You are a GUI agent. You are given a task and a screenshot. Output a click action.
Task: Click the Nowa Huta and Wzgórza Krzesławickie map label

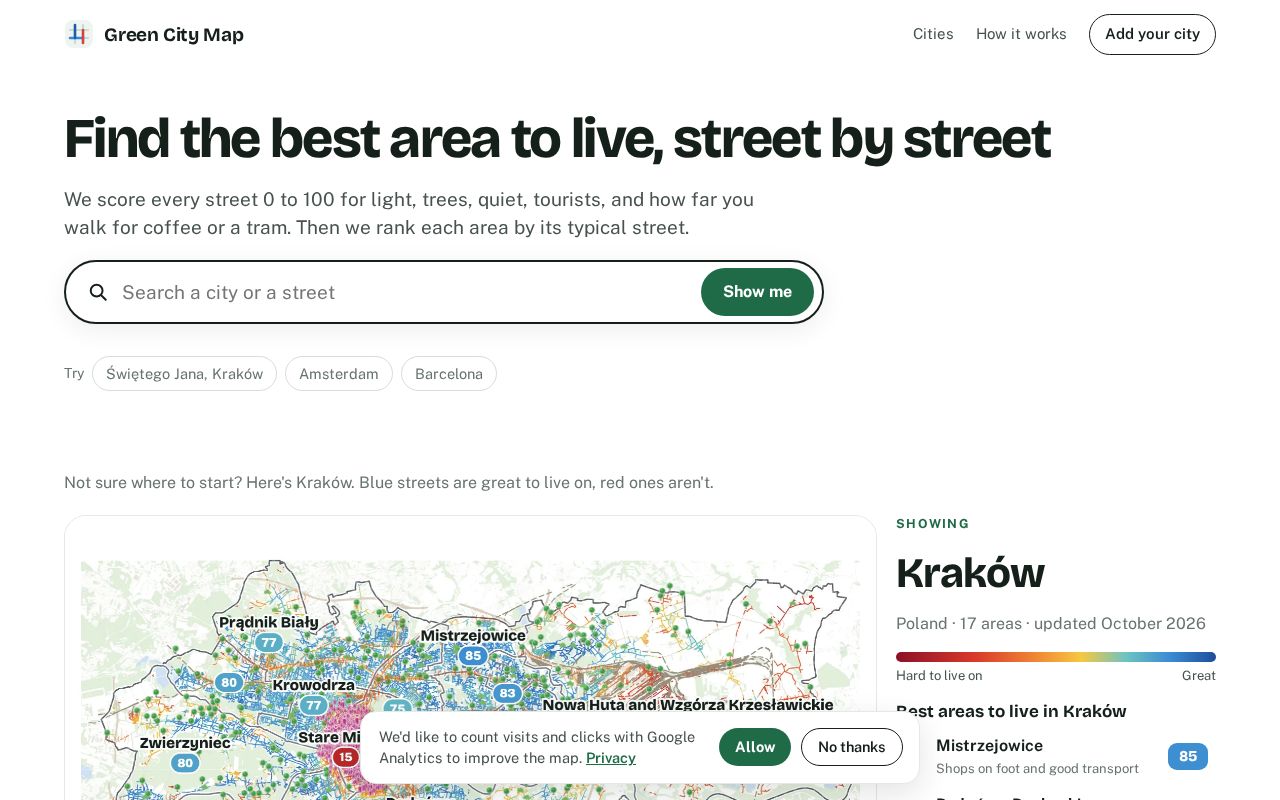coord(688,705)
